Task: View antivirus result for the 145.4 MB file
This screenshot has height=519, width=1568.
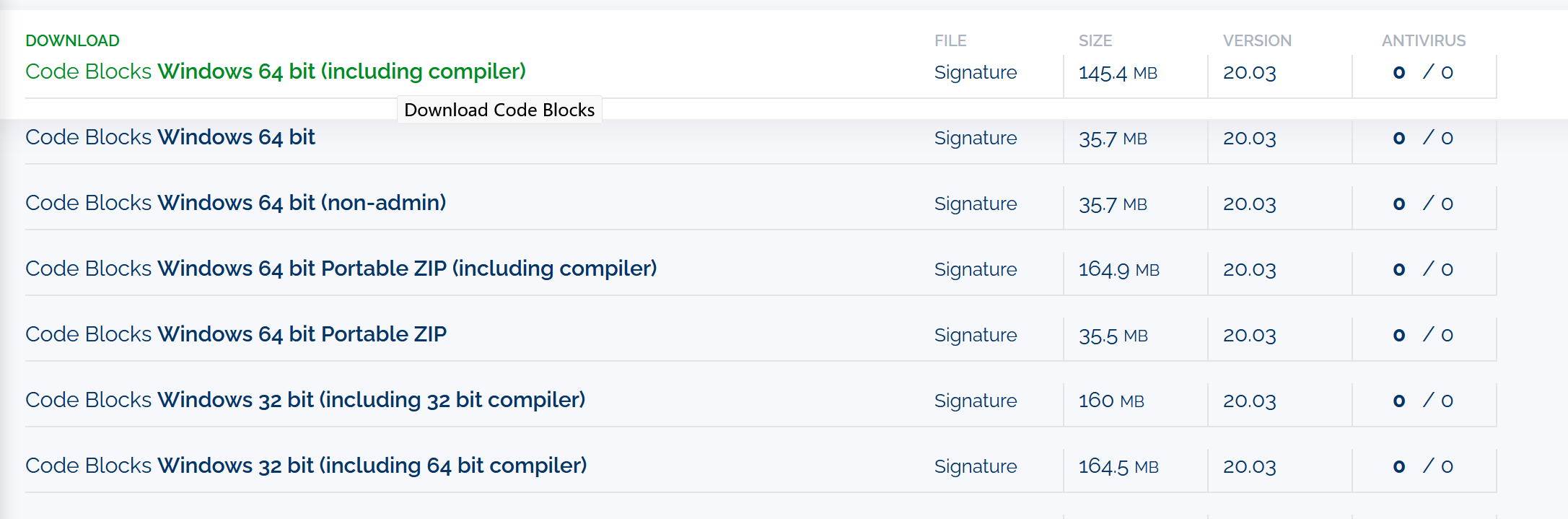Action: tap(1423, 72)
